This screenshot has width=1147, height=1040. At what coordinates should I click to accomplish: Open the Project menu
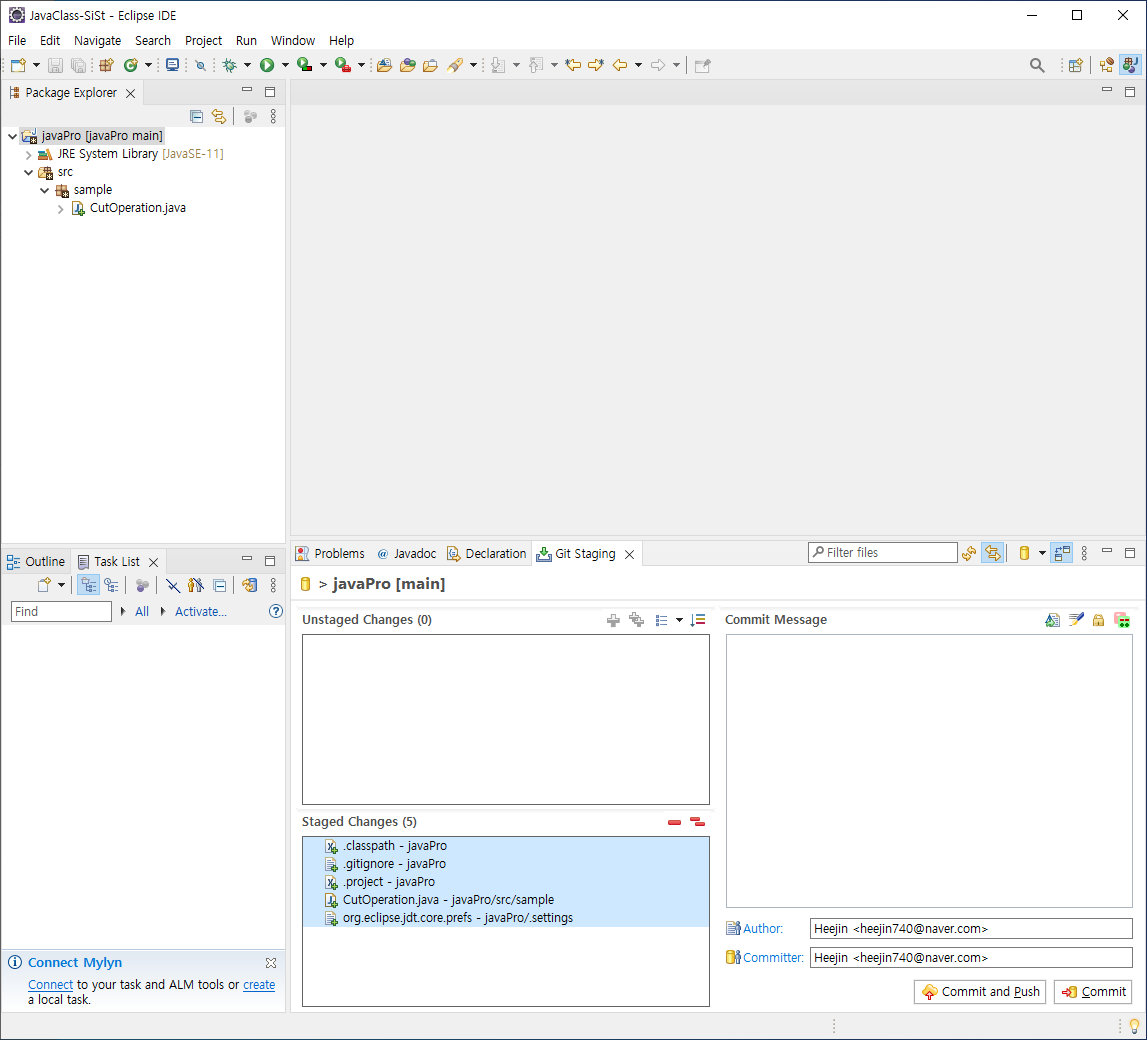pyautogui.click(x=203, y=41)
